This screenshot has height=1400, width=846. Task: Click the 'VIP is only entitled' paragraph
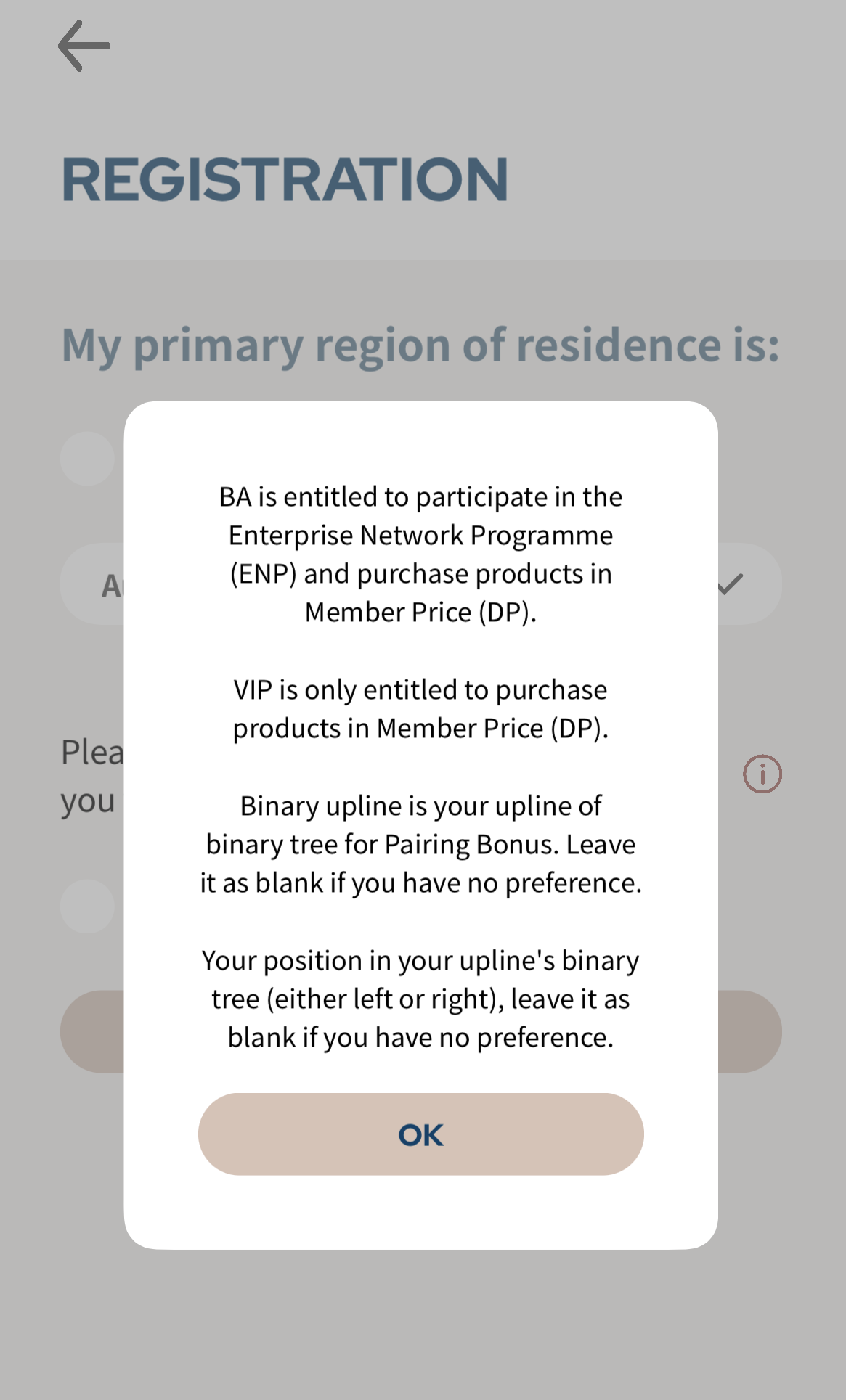click(420, 708)
